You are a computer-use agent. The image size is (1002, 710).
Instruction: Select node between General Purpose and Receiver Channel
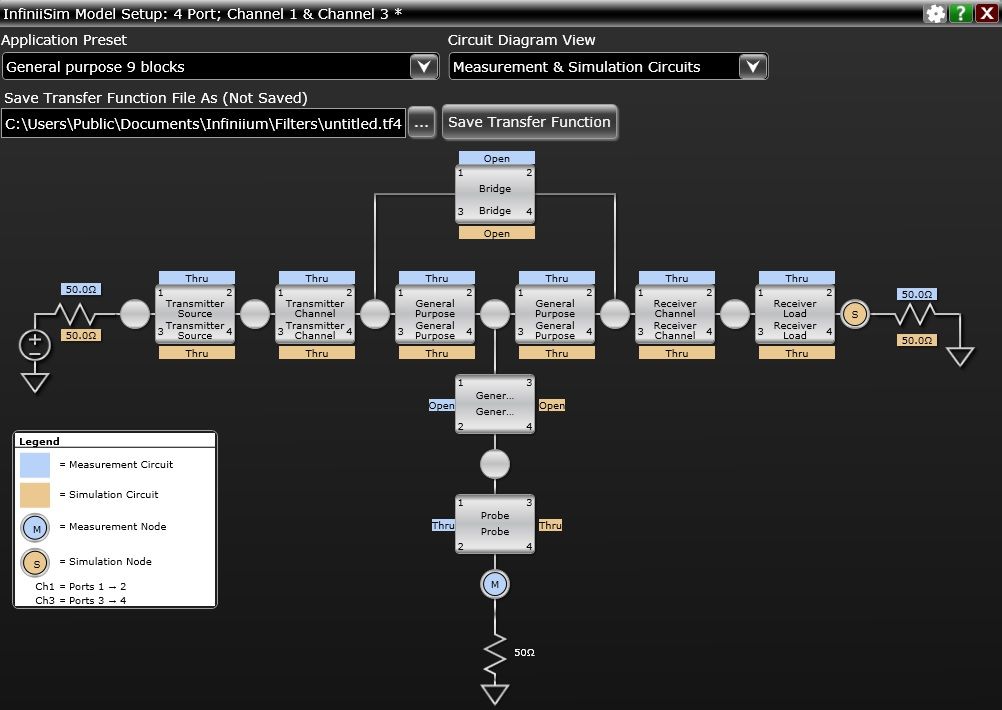[615, 314]
